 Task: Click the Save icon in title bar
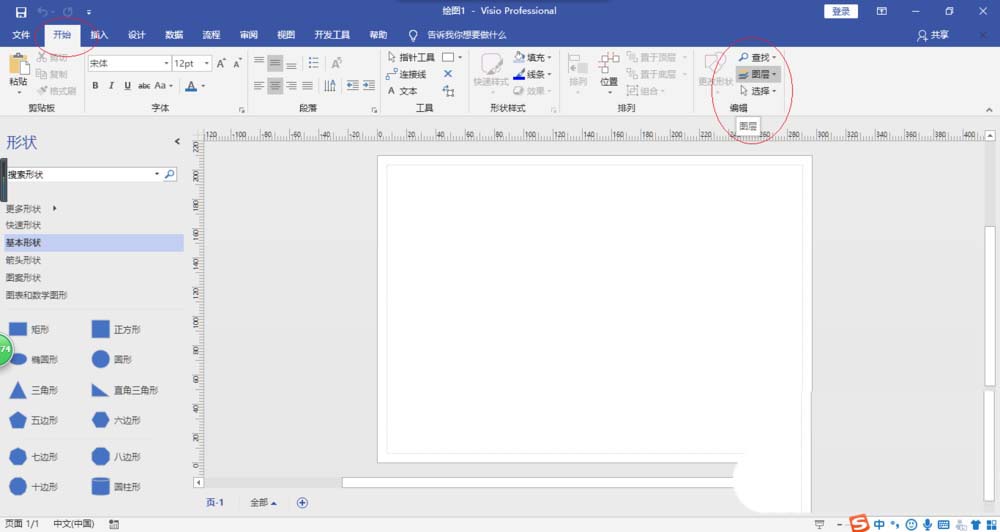(21, 11)
